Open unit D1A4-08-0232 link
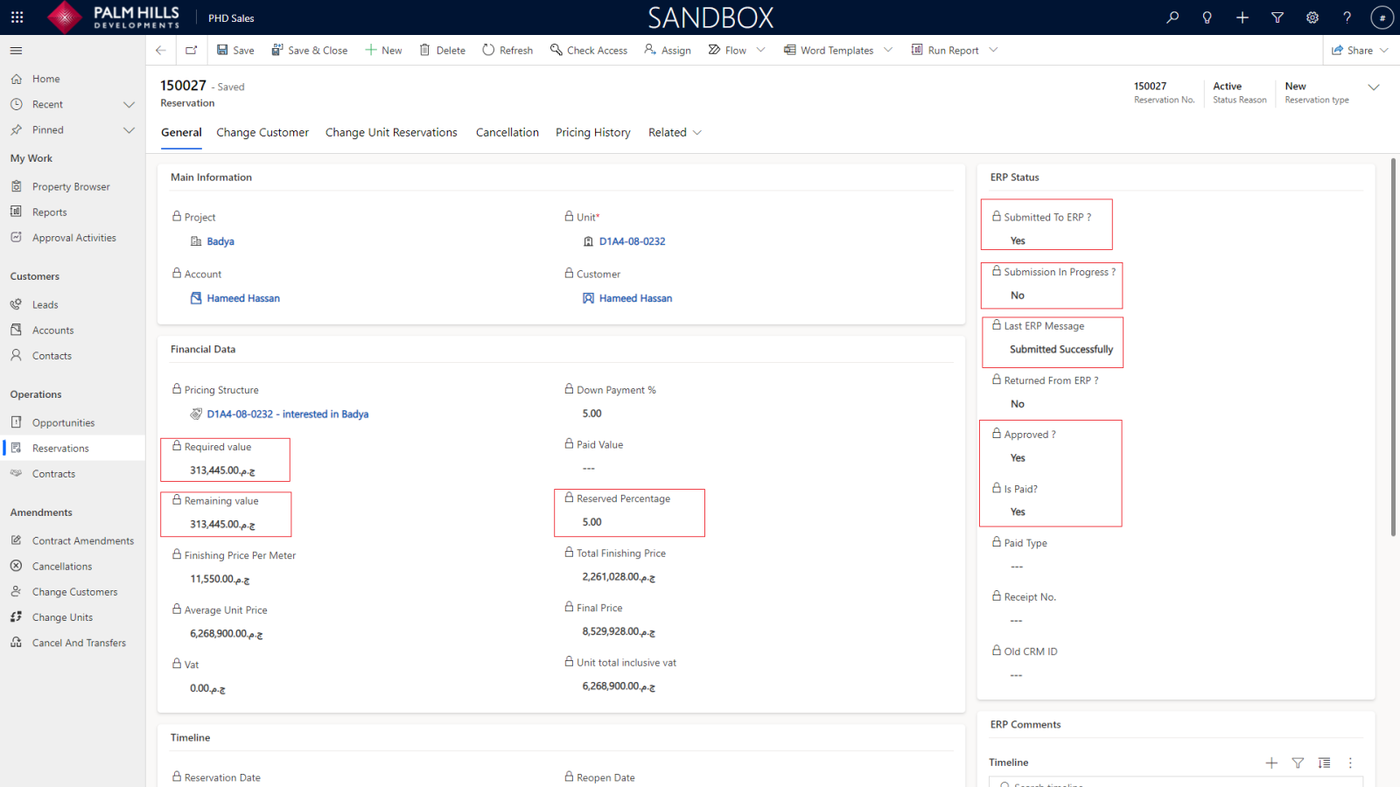 pos(632,241)
